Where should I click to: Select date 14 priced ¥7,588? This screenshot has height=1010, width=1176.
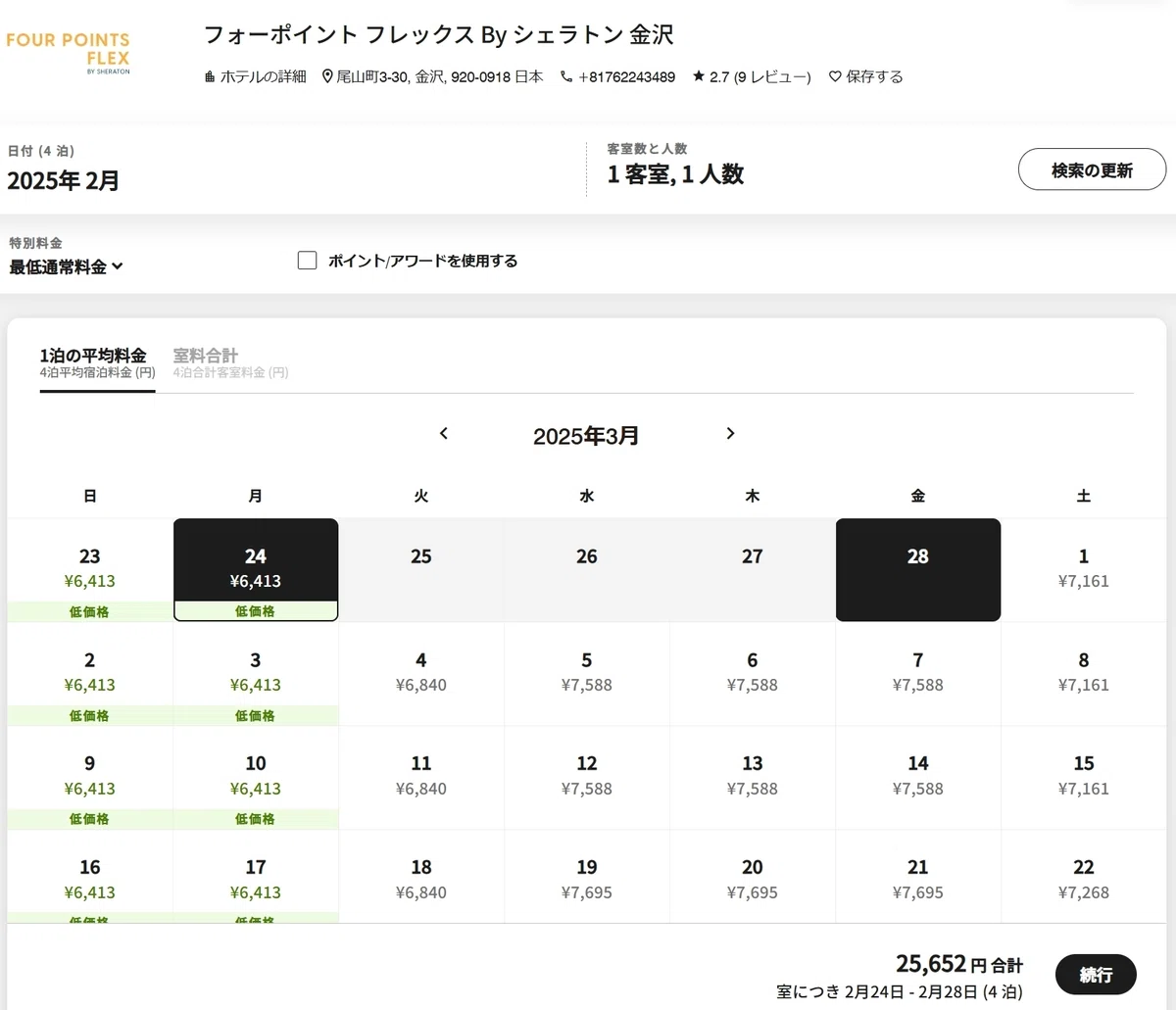point(918,778)
